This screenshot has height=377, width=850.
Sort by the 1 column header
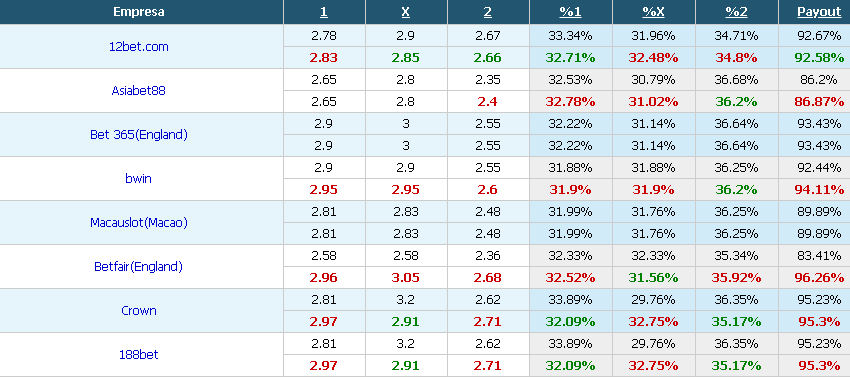click(324, 12)
